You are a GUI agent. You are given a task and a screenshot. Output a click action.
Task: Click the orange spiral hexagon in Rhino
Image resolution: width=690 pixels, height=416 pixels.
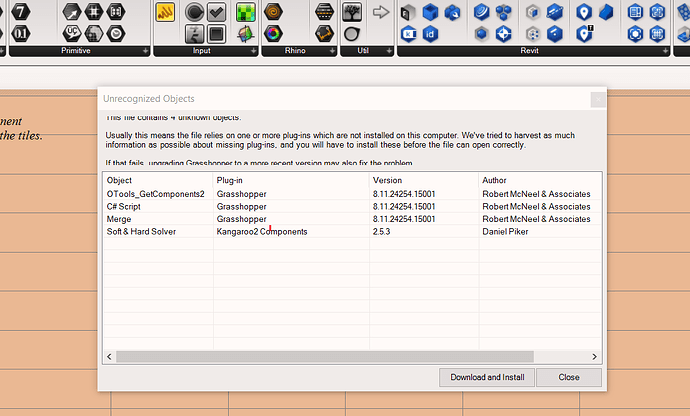pos(273,12)
